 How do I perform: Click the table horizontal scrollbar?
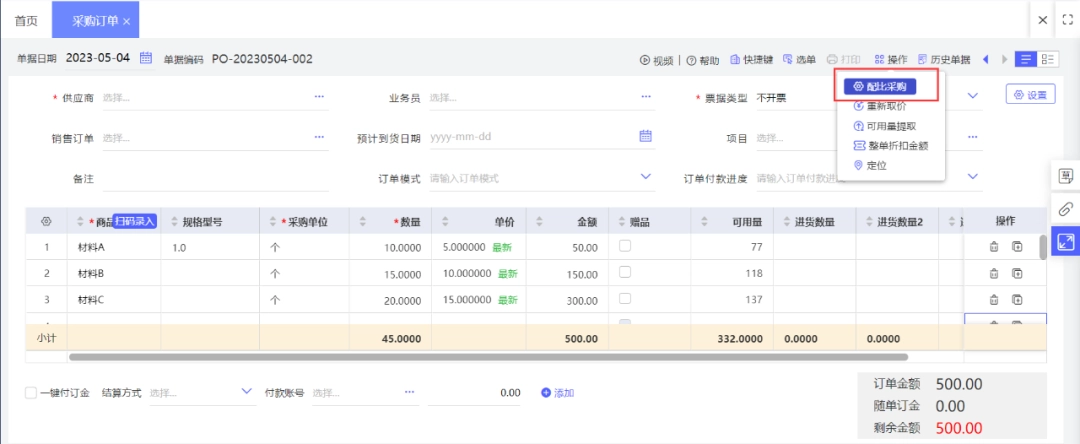(488, 357)
